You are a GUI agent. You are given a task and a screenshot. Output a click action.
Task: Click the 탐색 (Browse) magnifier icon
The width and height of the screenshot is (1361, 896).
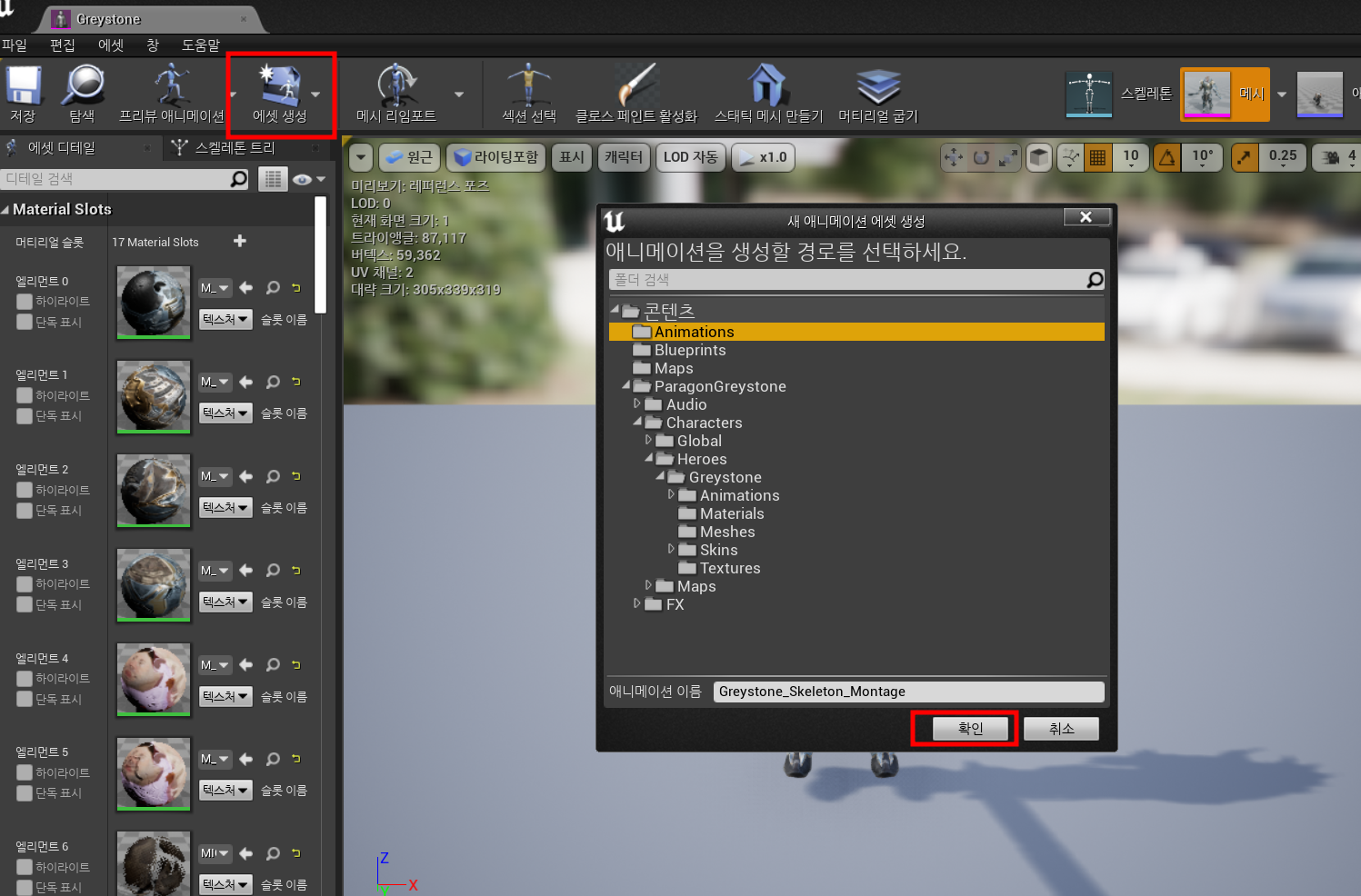click(83, 86)
